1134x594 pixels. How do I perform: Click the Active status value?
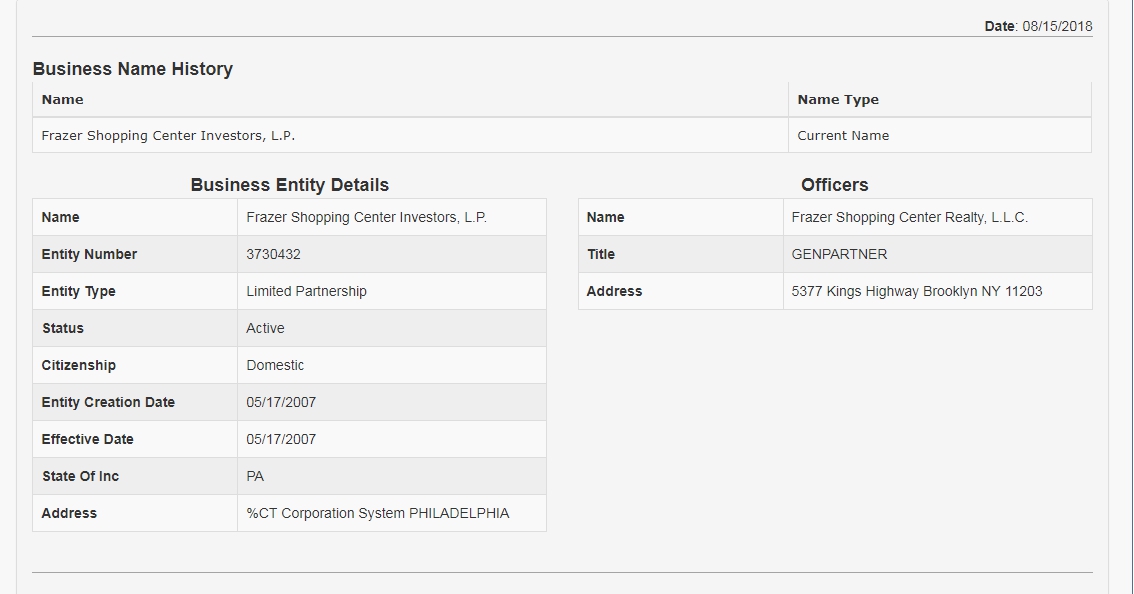(265, 328)
